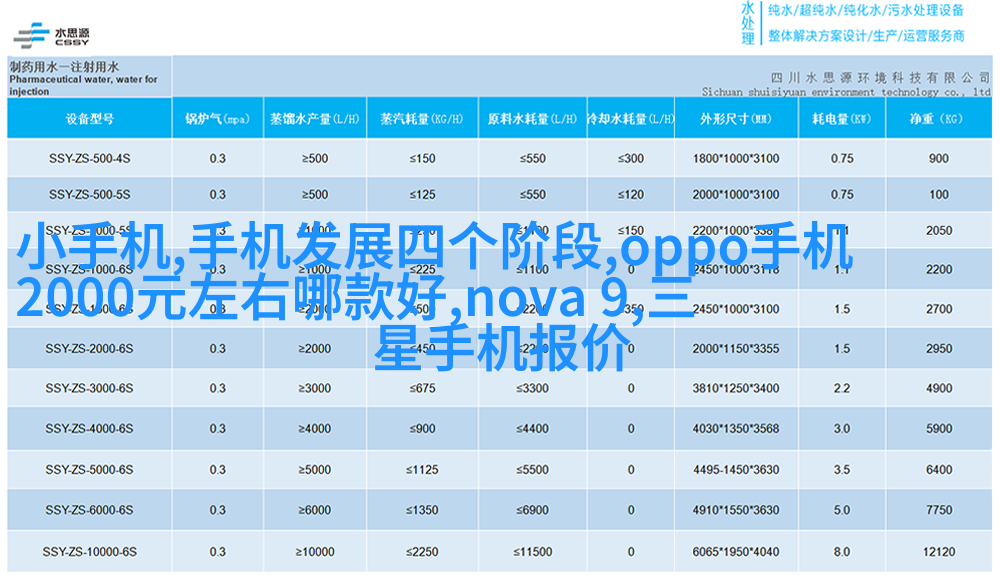Click the ≤900 steam consumption cell
The width and height of the screenshot is (1000, 581).
pos(422,429)
